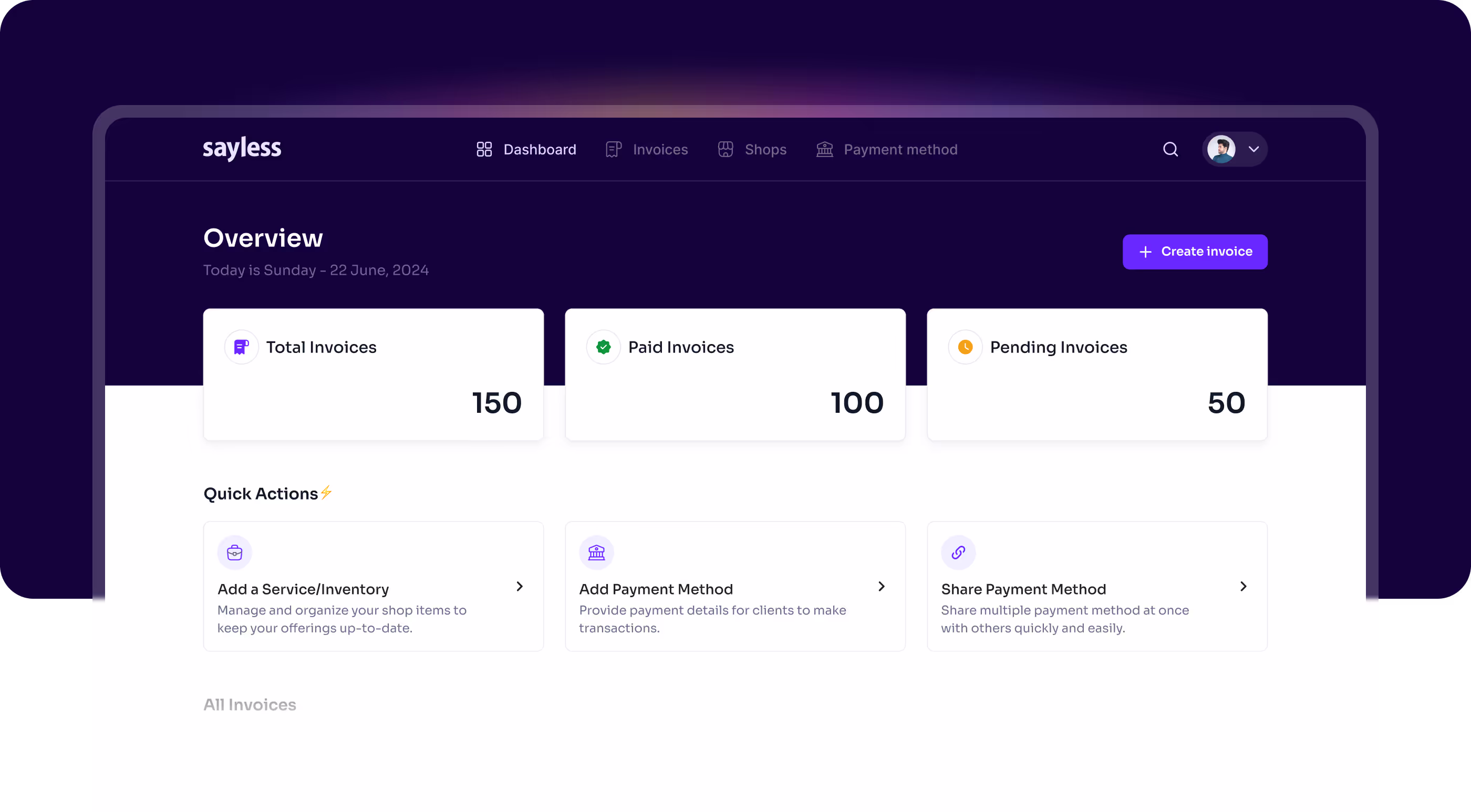Image resolution: width=1471 pixels, height=812 pixels.
Task: Open Add Payment Method action
Action: click(735, 587)
